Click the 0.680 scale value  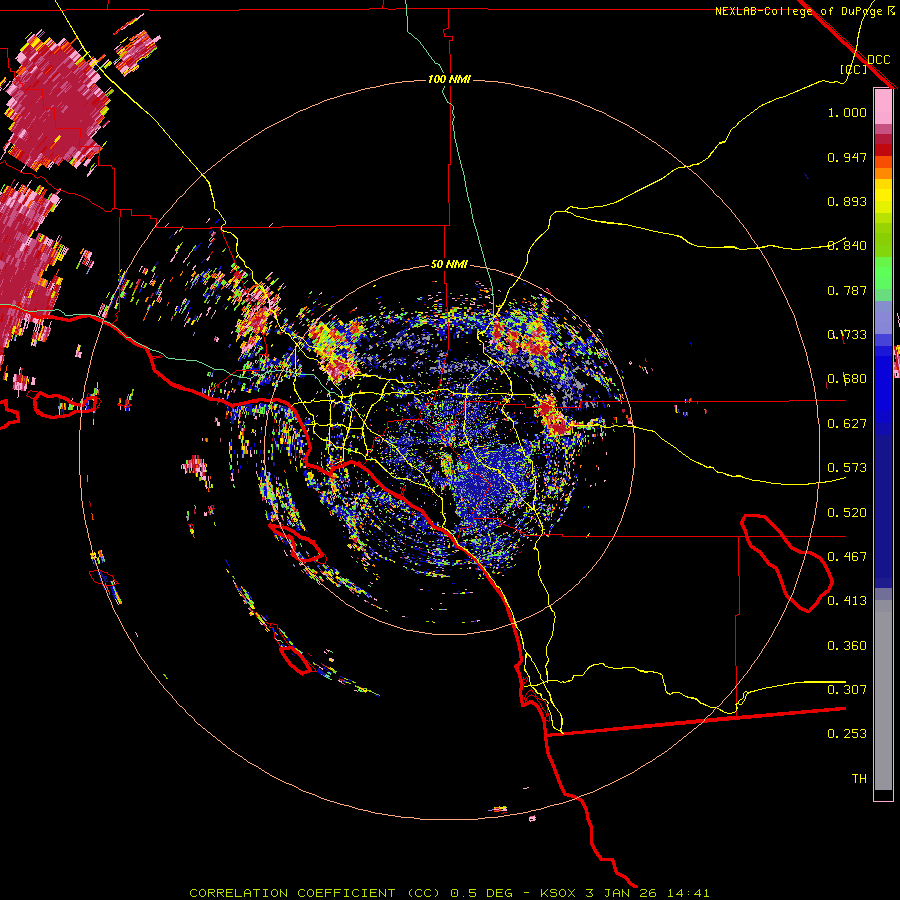pos(847,379)
